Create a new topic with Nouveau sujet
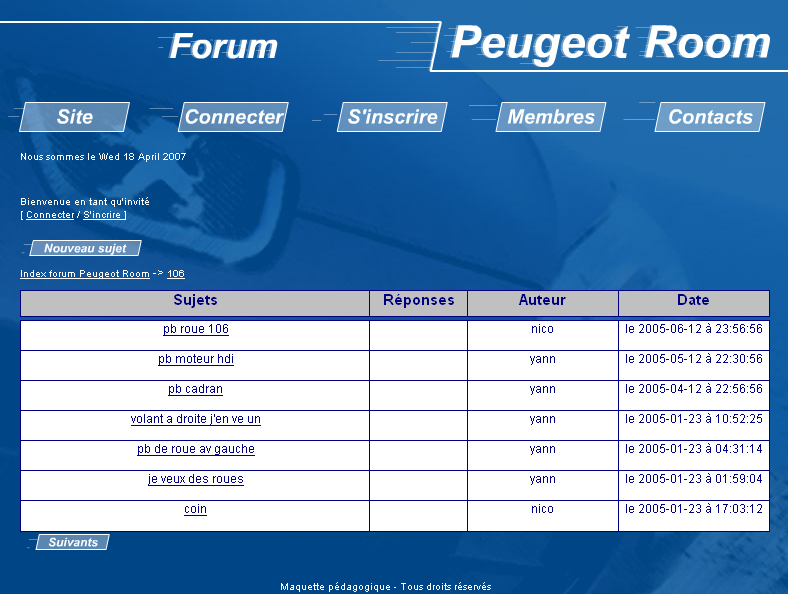788x594 pixels. tap(85, 248)
